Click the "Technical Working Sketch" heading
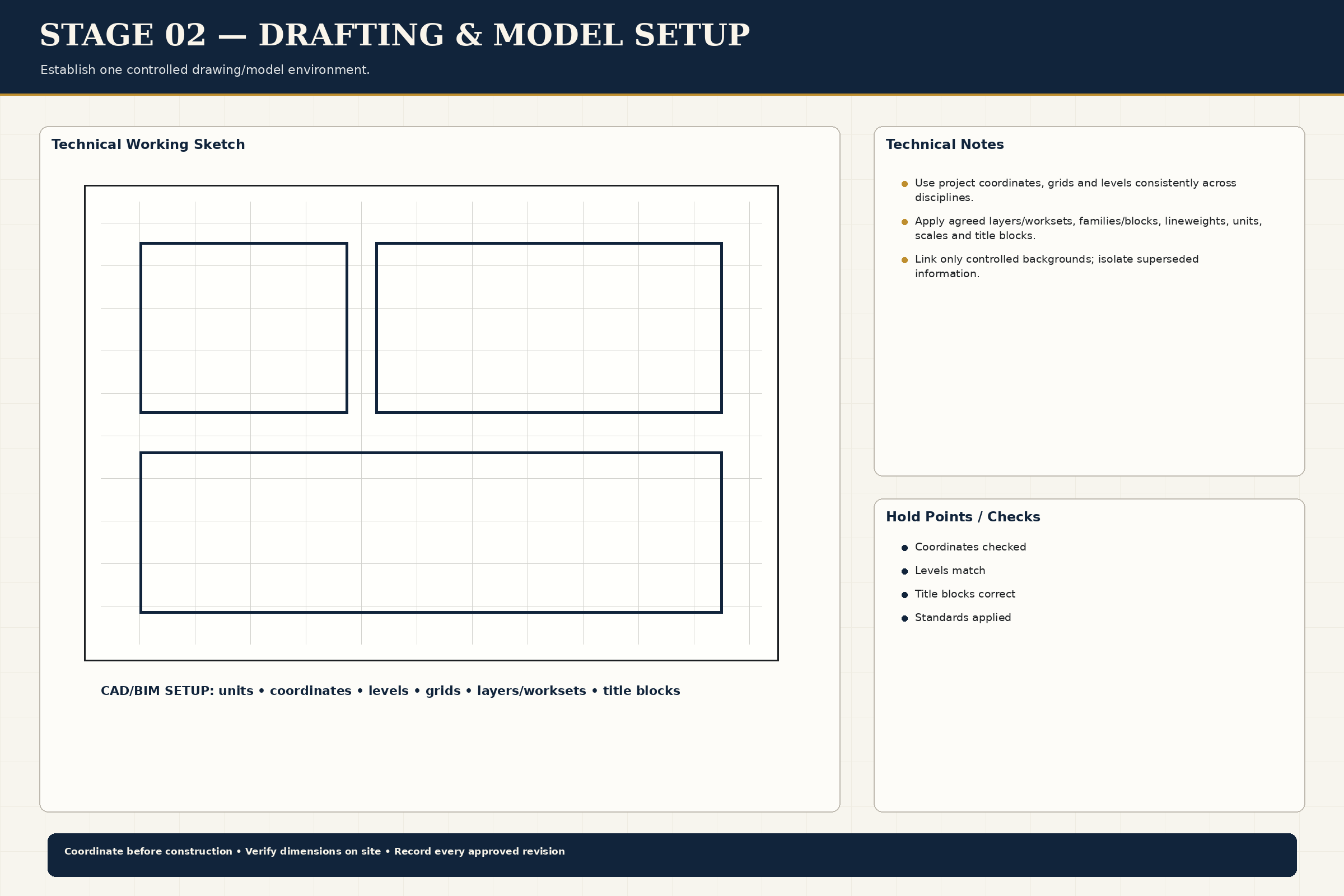Screen dimensions: 1344x896 pos(148,144)
